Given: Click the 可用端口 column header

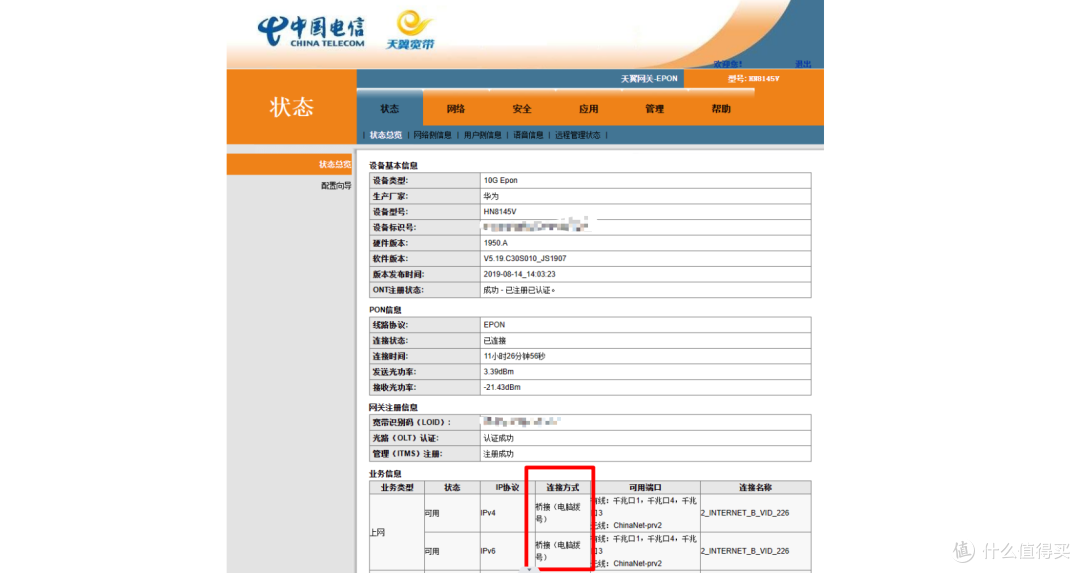Looking at the screenshot, I should click(x=645, y=488).
